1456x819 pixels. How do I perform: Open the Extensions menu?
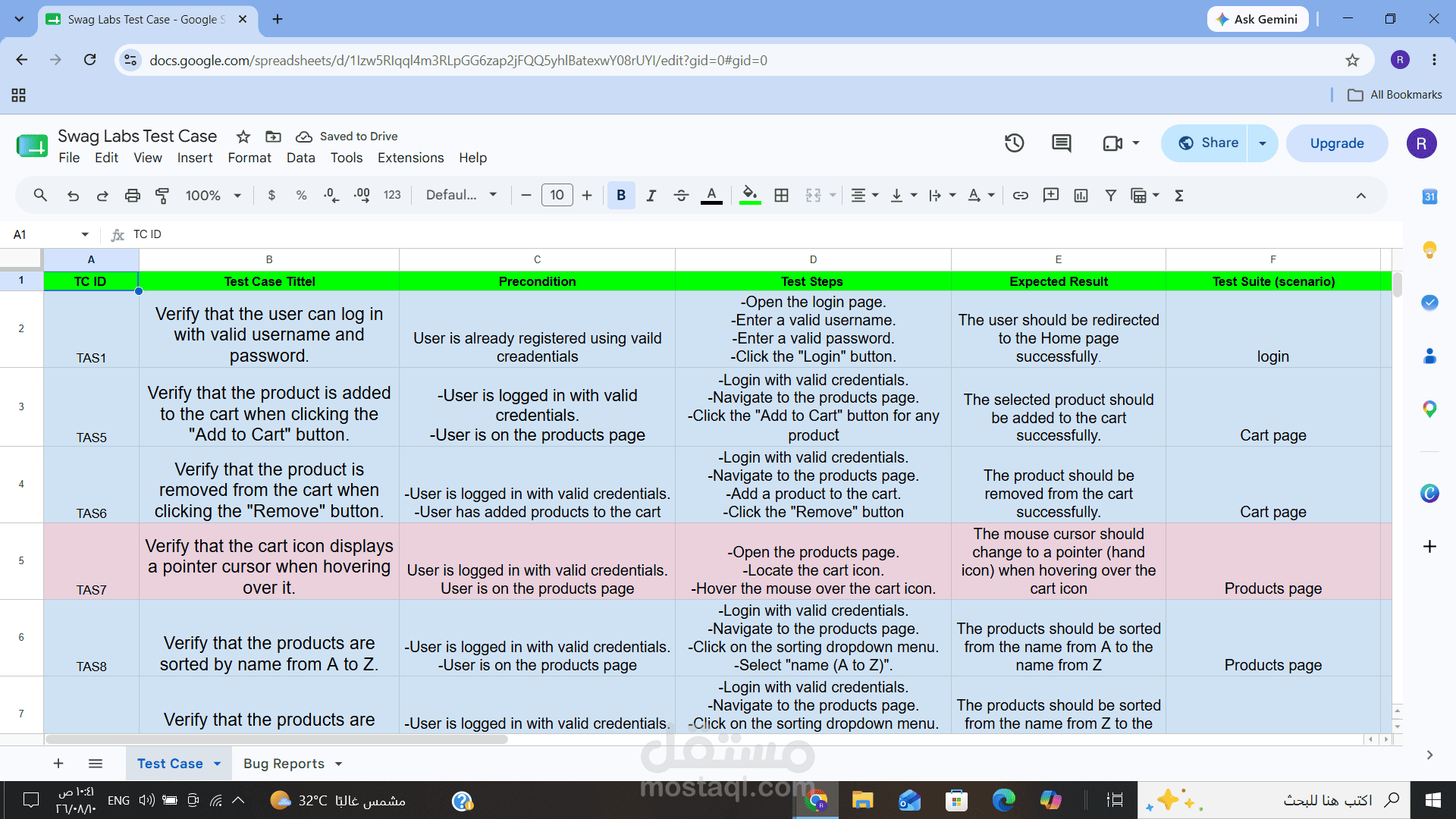coord(410,158)
